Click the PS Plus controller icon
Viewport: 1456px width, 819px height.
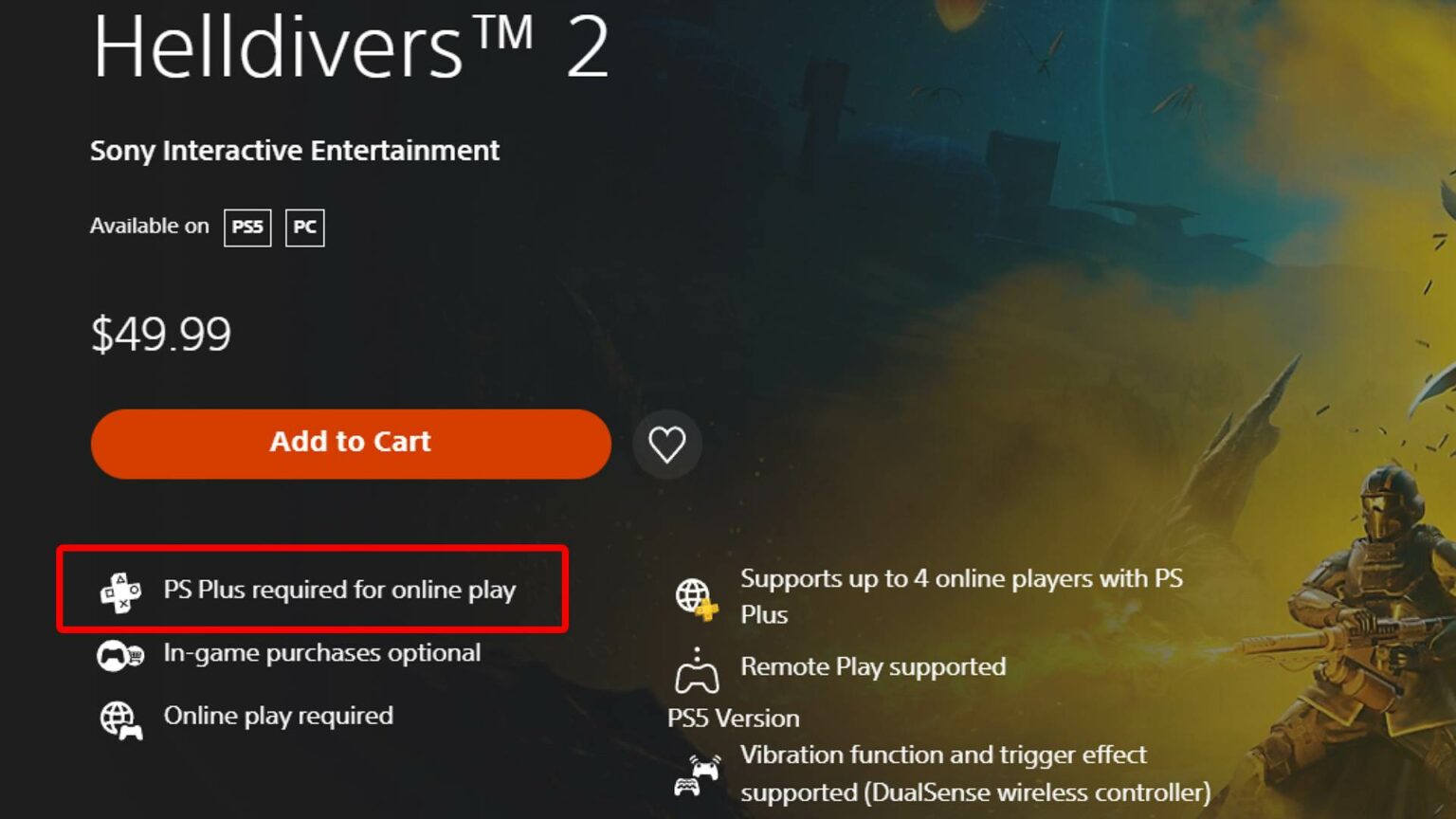(x=120, y=592)
